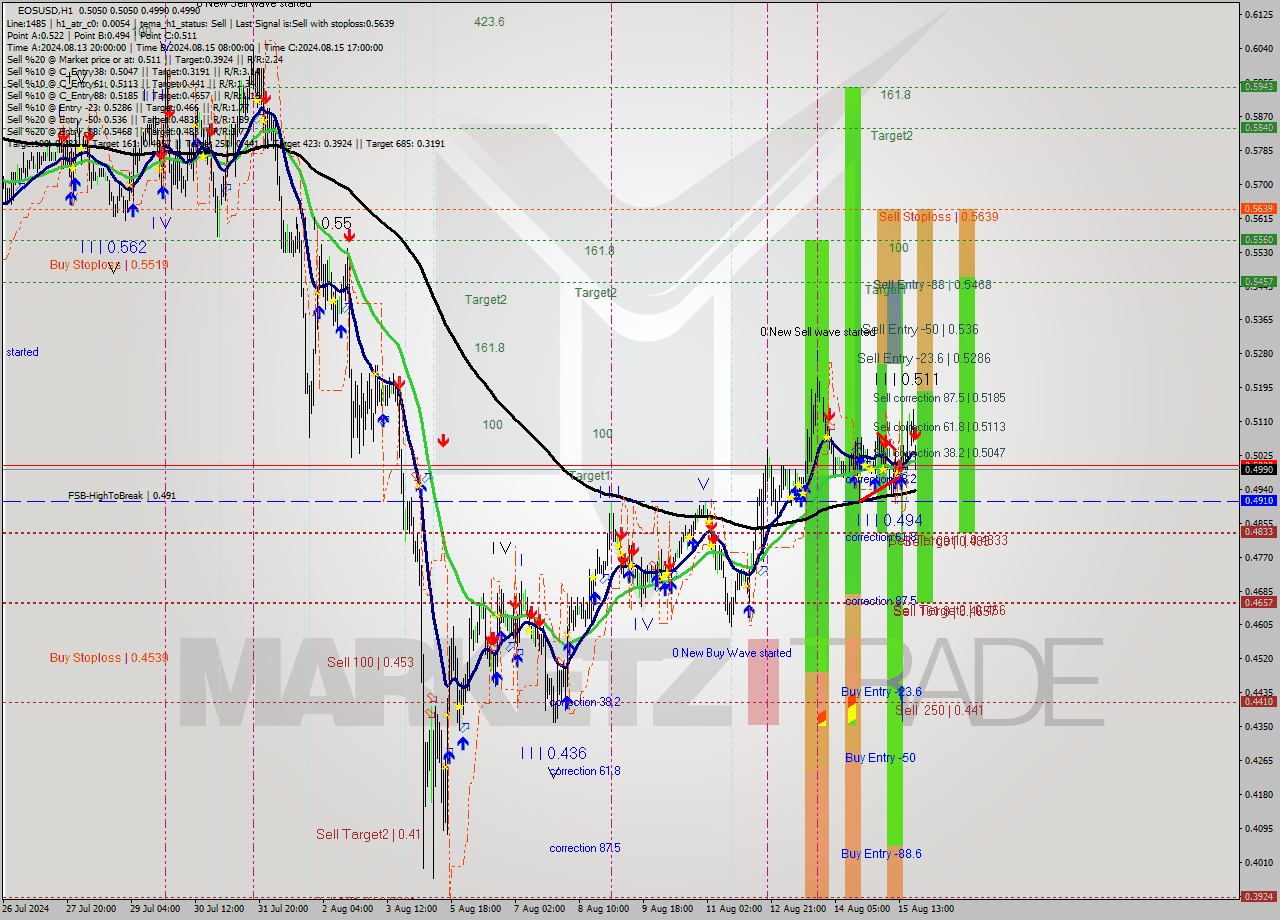The height and width of the screenshot is (920, 1280).
Task: Click 'Sell correction 38.2 | 0.5047' label
Action: (939, 453)
